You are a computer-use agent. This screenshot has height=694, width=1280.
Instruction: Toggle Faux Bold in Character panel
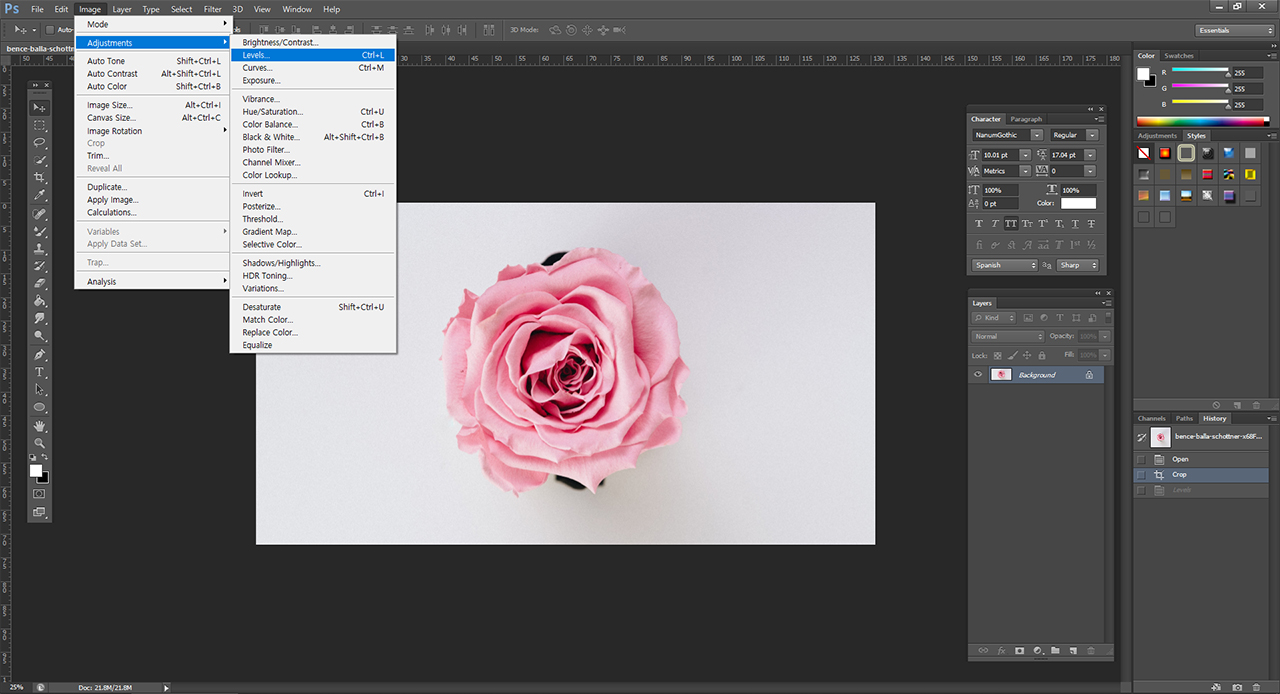pos(978,224)
